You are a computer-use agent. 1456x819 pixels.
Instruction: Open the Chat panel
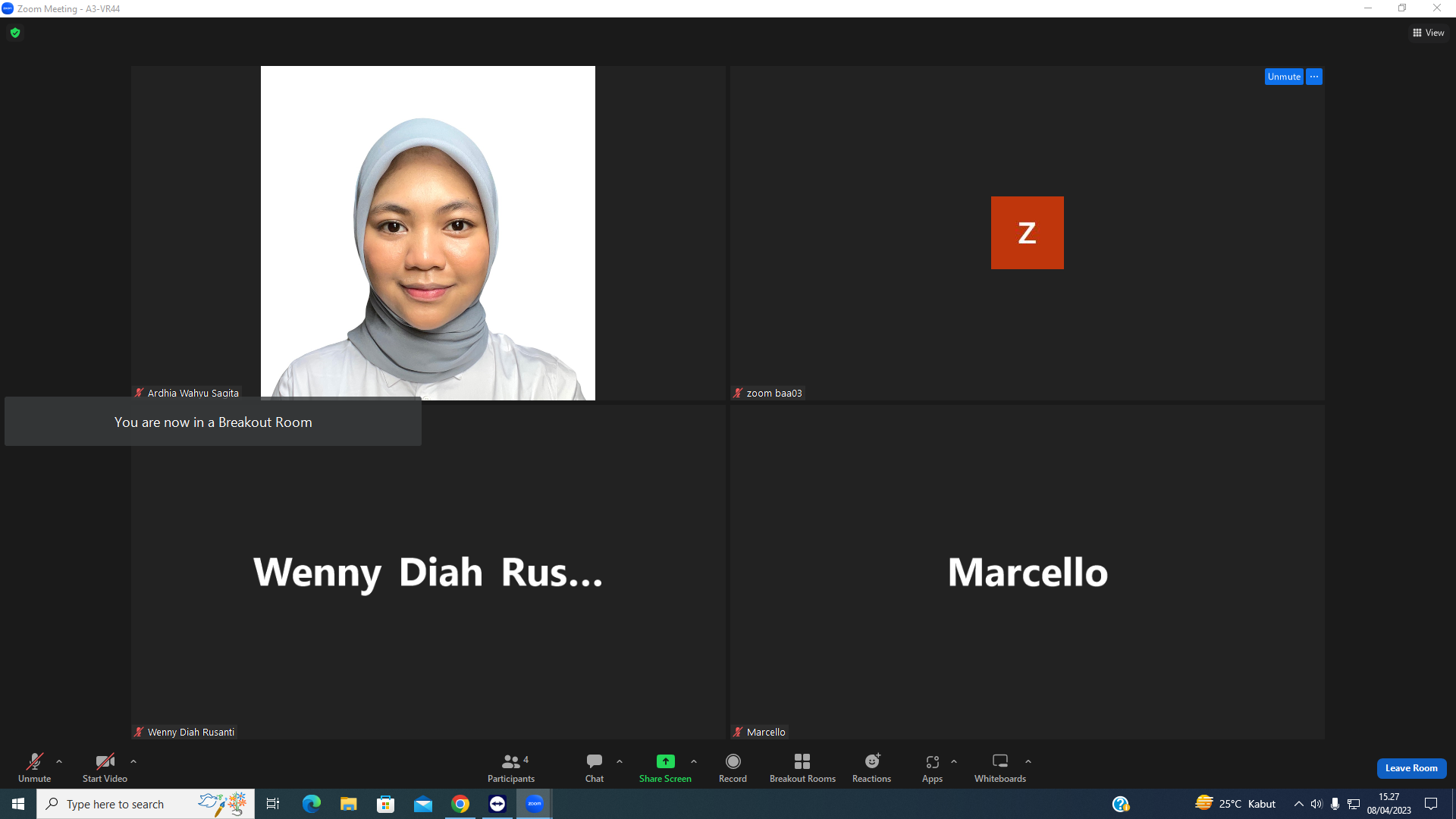[x=595, y=767]
